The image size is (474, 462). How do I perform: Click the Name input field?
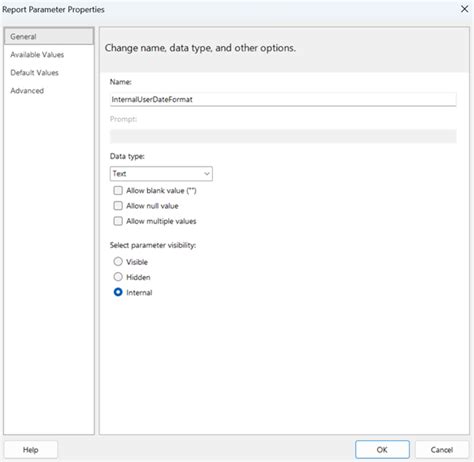coord(283,99)
